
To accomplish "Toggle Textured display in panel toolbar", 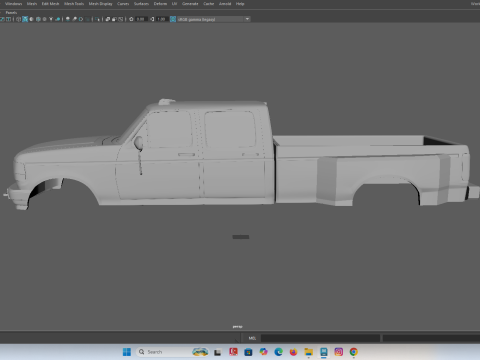I will 44,19.
